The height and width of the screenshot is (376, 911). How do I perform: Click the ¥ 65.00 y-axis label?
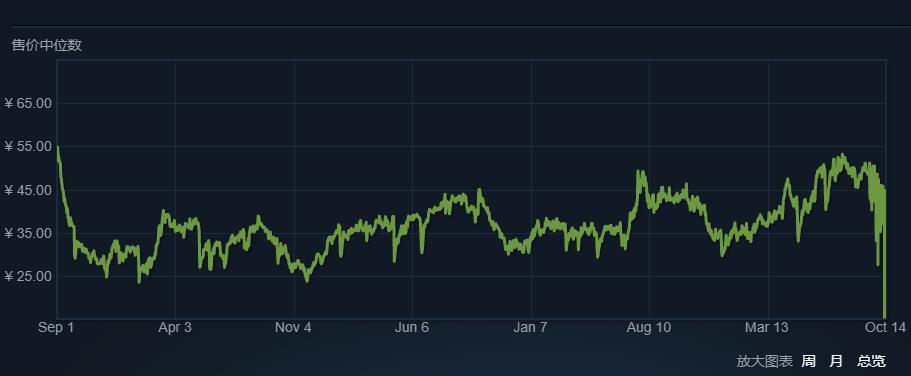pyautogui.click(x=28, y=103)
